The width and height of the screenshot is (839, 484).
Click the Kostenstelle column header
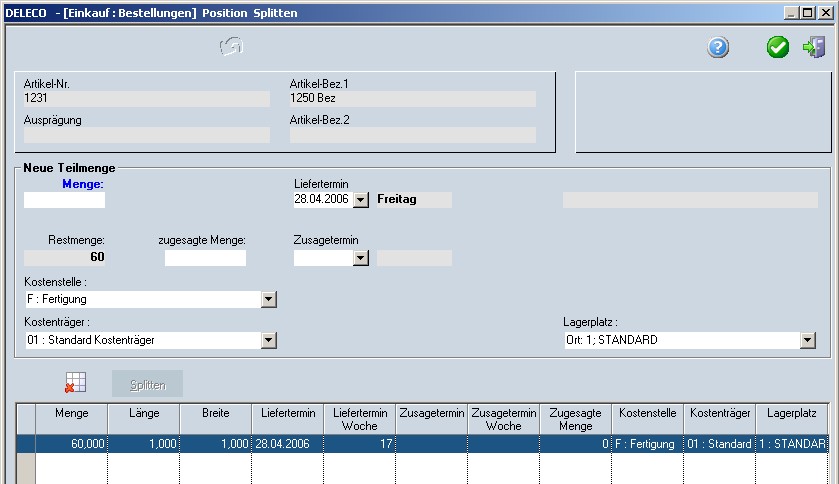[647, 412]
